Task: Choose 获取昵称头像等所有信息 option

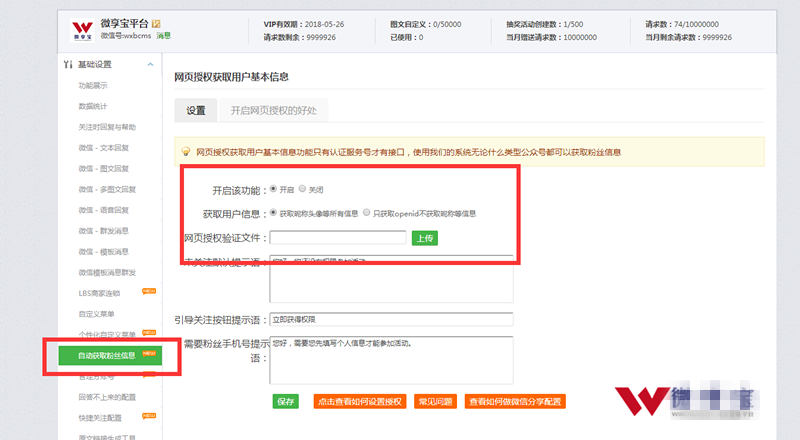Action: [x=274, y=213]
